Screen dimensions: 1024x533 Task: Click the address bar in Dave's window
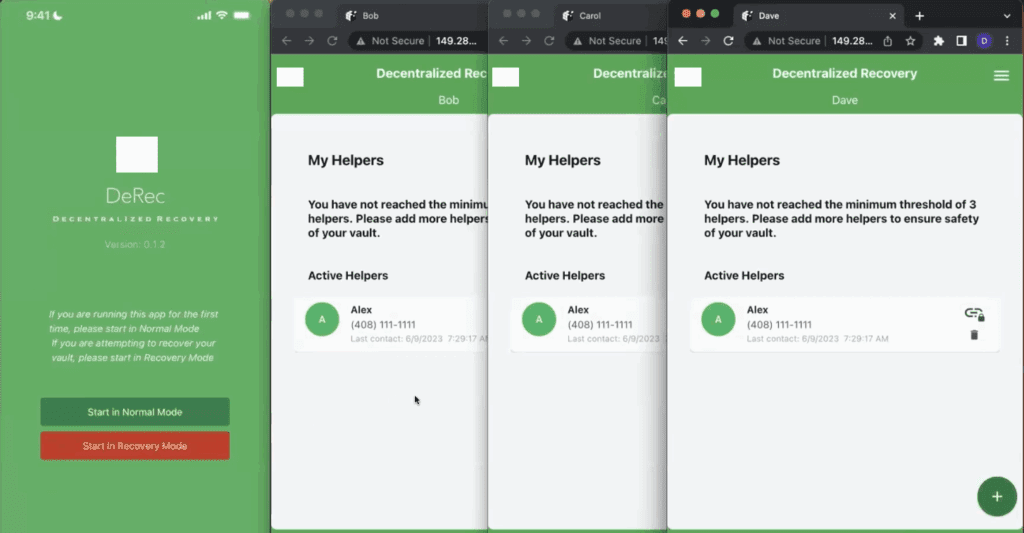point(820,41)
